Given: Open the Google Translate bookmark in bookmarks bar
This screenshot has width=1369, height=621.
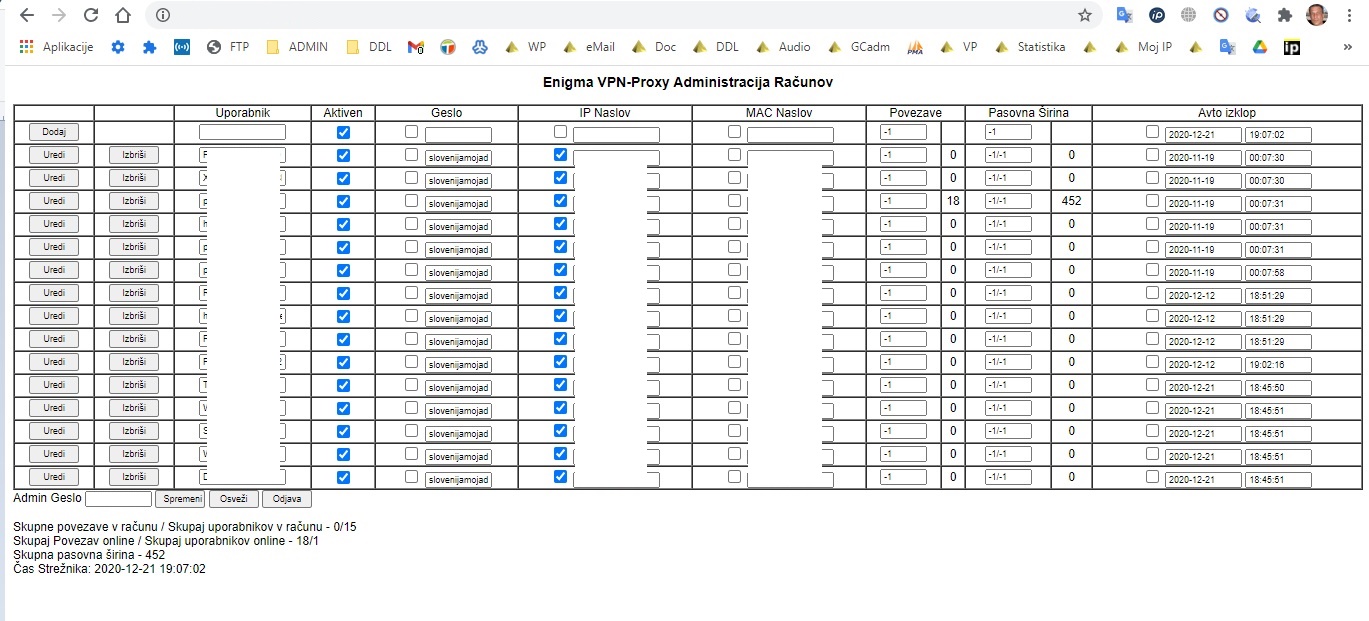Looking at the screenshot, I should click(1228, 47).
